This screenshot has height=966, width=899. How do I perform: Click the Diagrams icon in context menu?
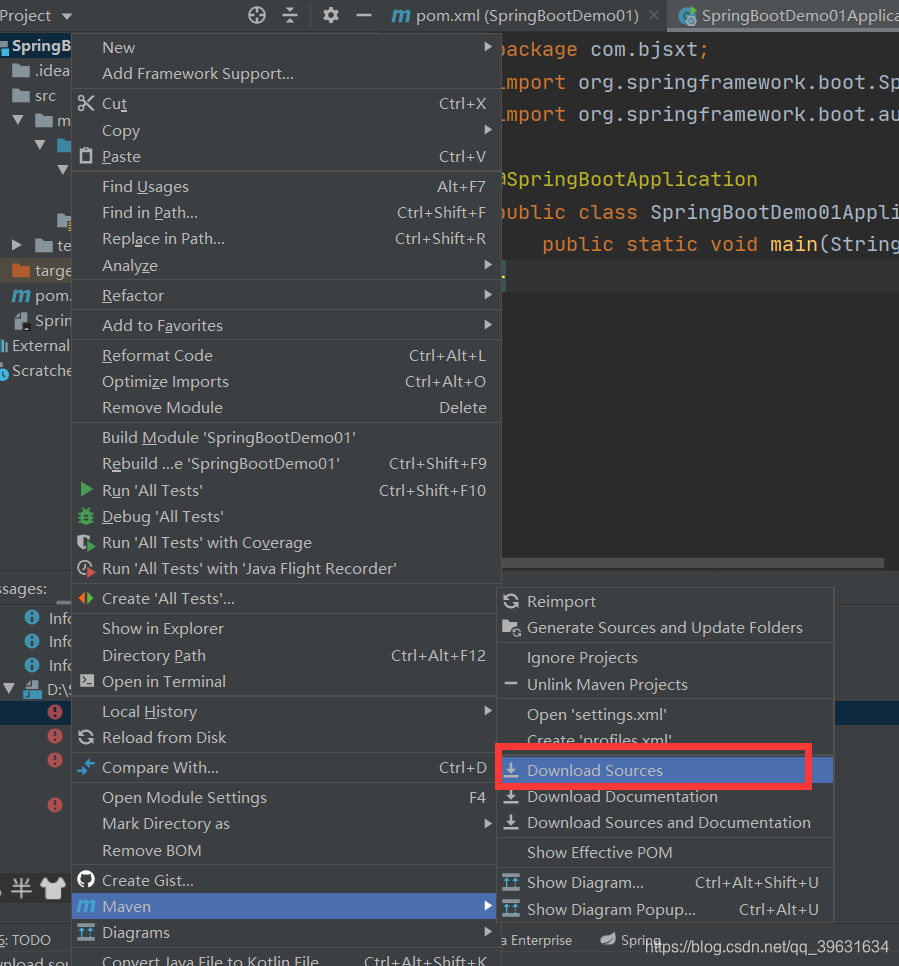click(86, 932)
